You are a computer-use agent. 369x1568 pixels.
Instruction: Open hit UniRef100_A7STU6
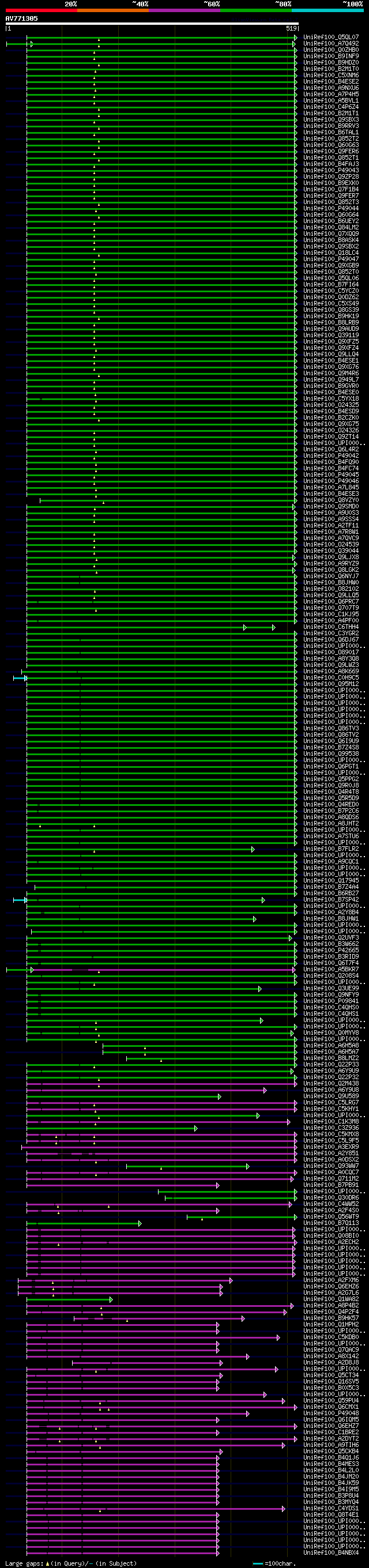click(x=332, y=836)
